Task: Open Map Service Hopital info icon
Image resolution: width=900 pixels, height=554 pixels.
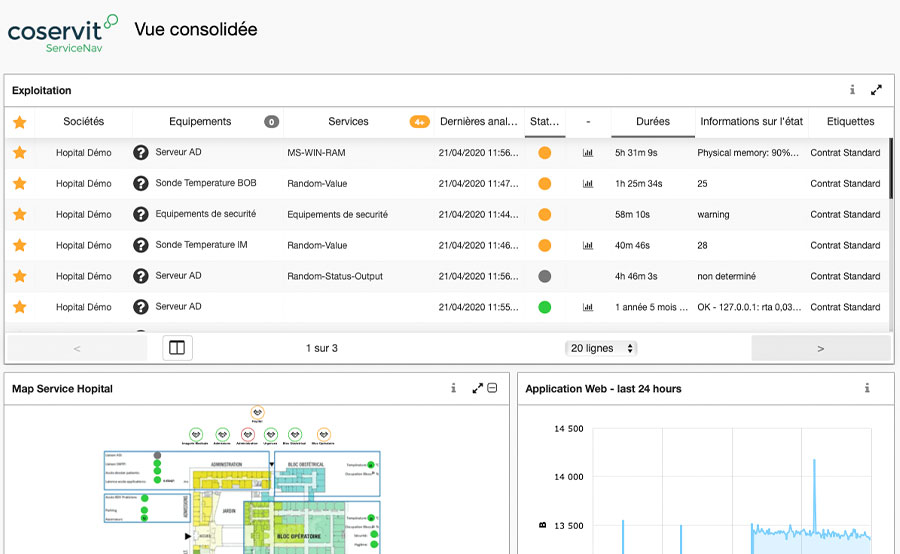Action: point(453,388)
